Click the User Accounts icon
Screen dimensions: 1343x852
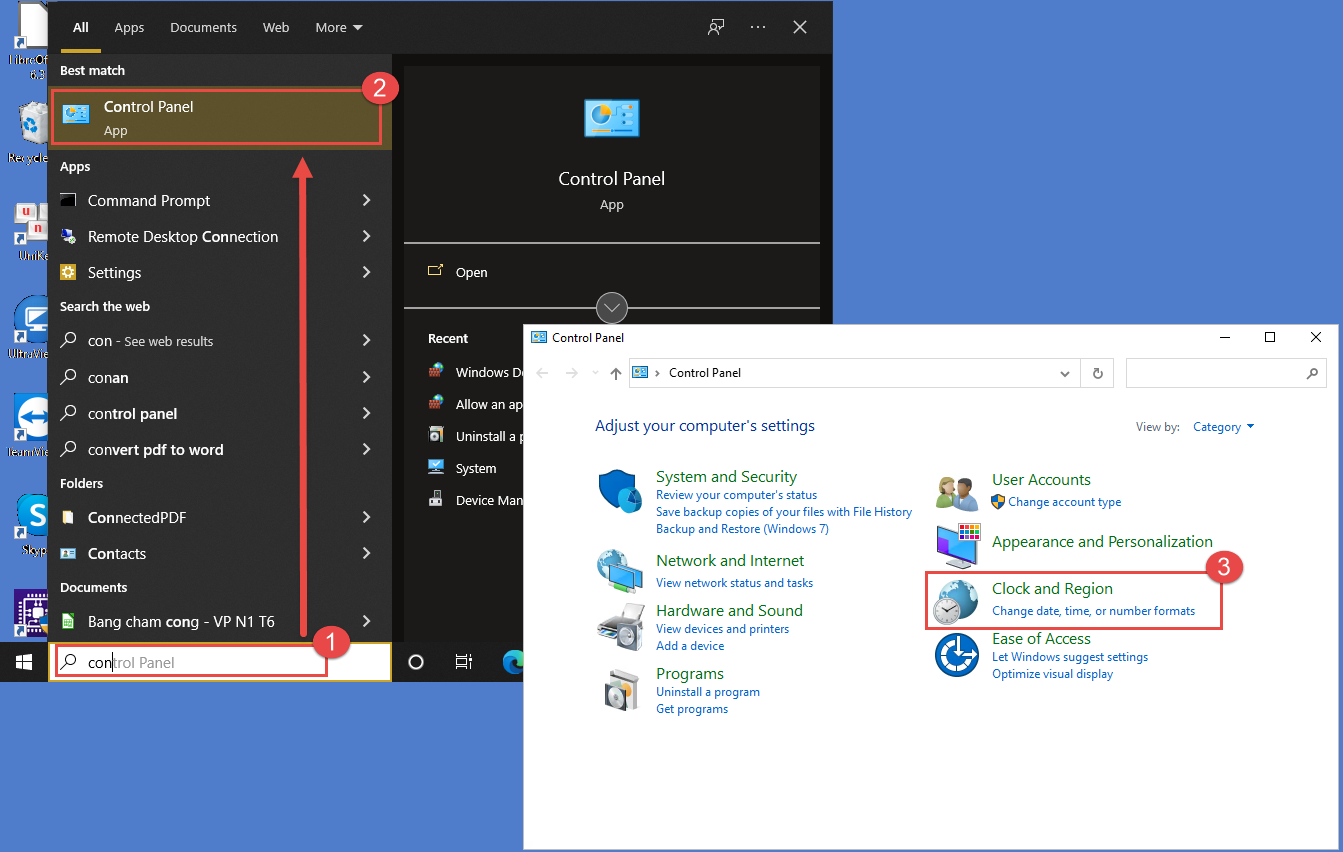point(957,492)
